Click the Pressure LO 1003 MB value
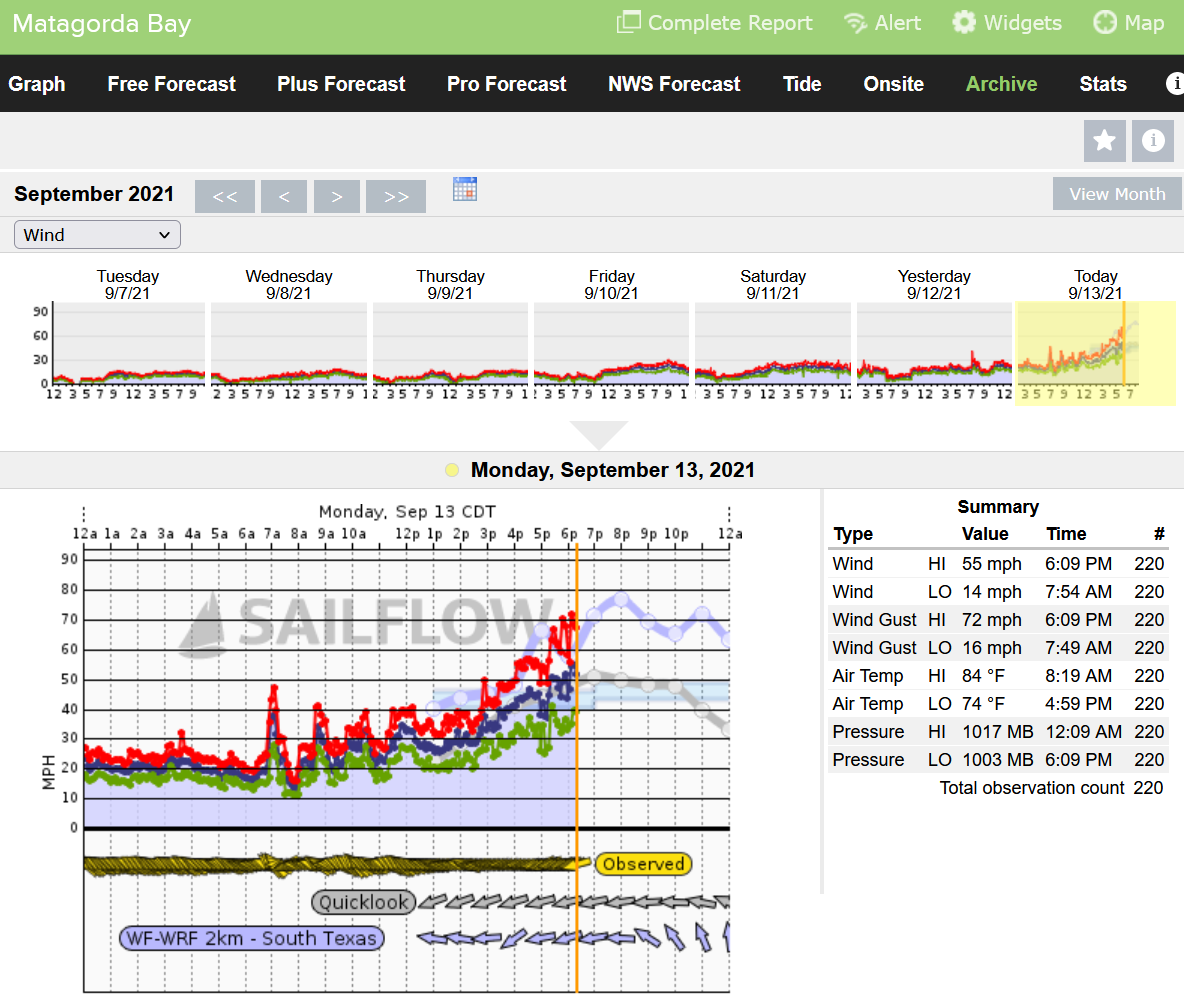Viewport: 1184px width, 1001px height. point(997,759)
